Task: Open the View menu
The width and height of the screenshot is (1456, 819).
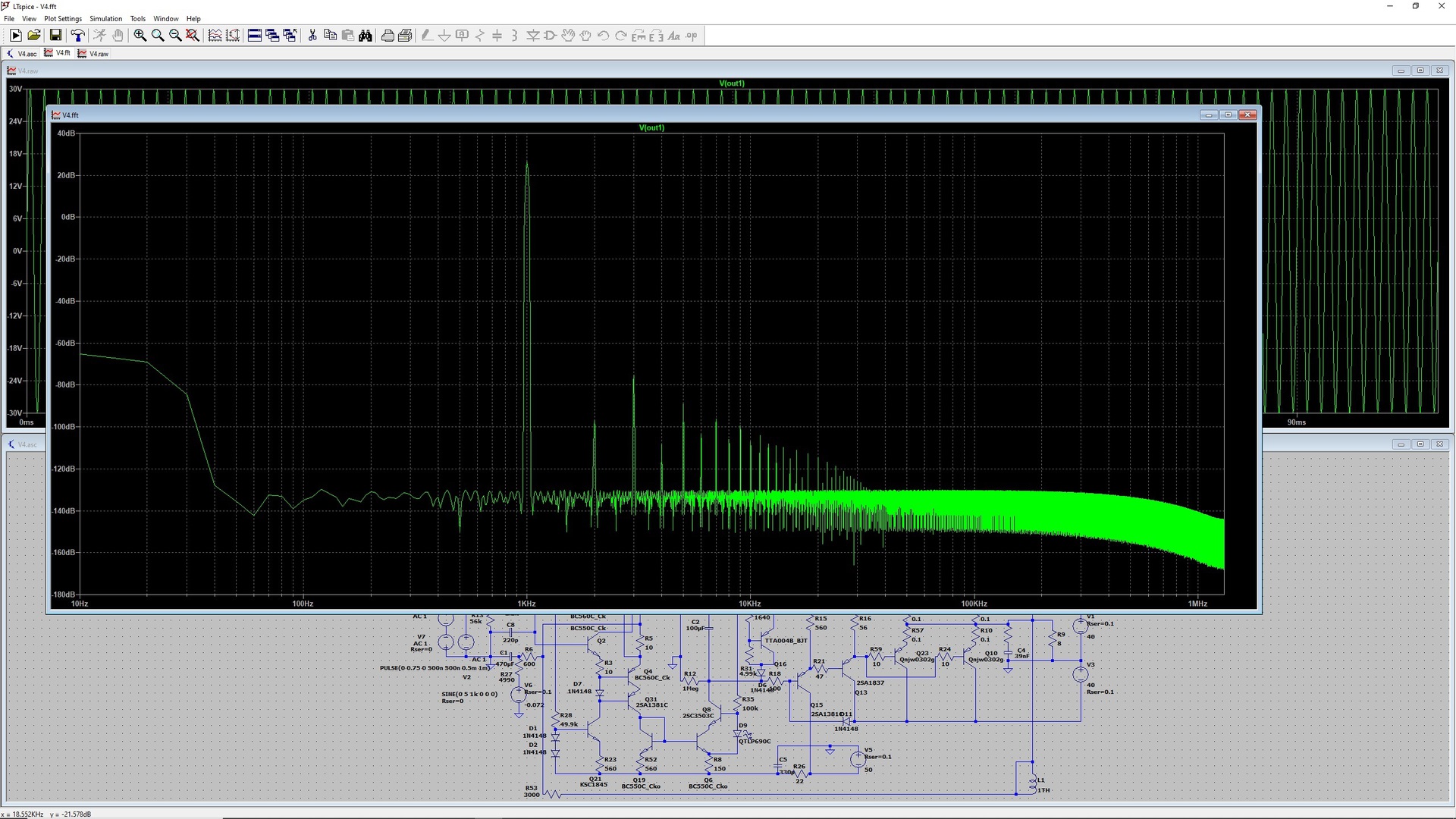Action: pyautogui.click(x=29, y=19)
